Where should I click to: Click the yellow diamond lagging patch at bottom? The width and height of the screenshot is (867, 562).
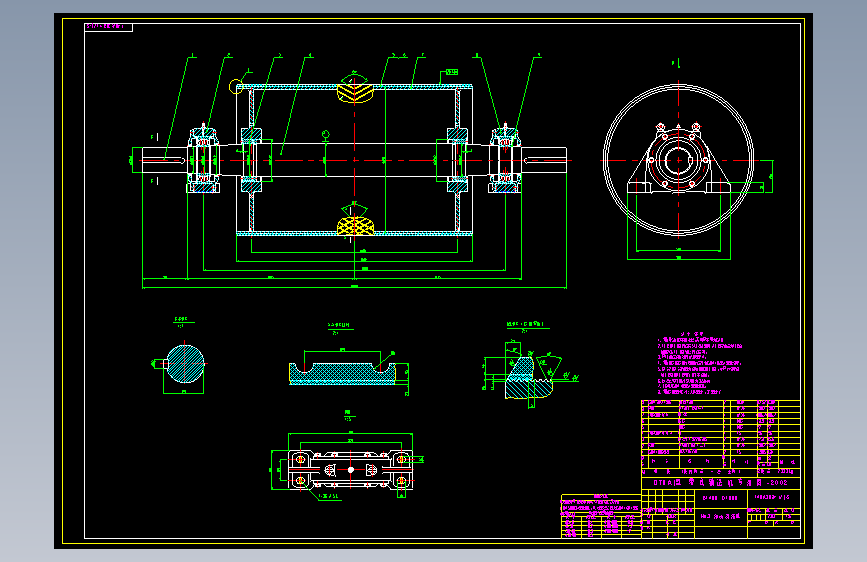[355, 225]
